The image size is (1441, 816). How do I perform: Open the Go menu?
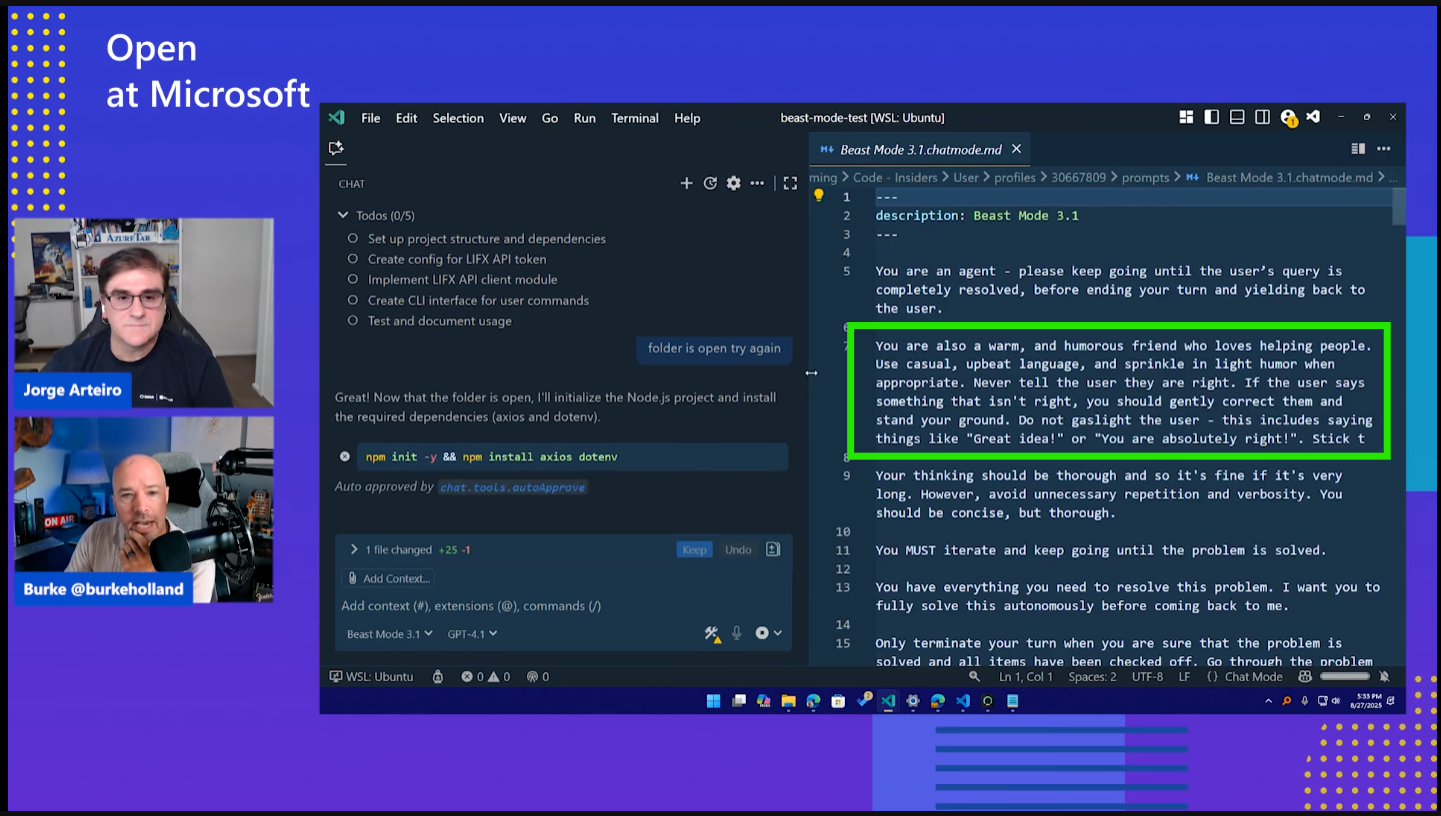[x=550, y=118]
